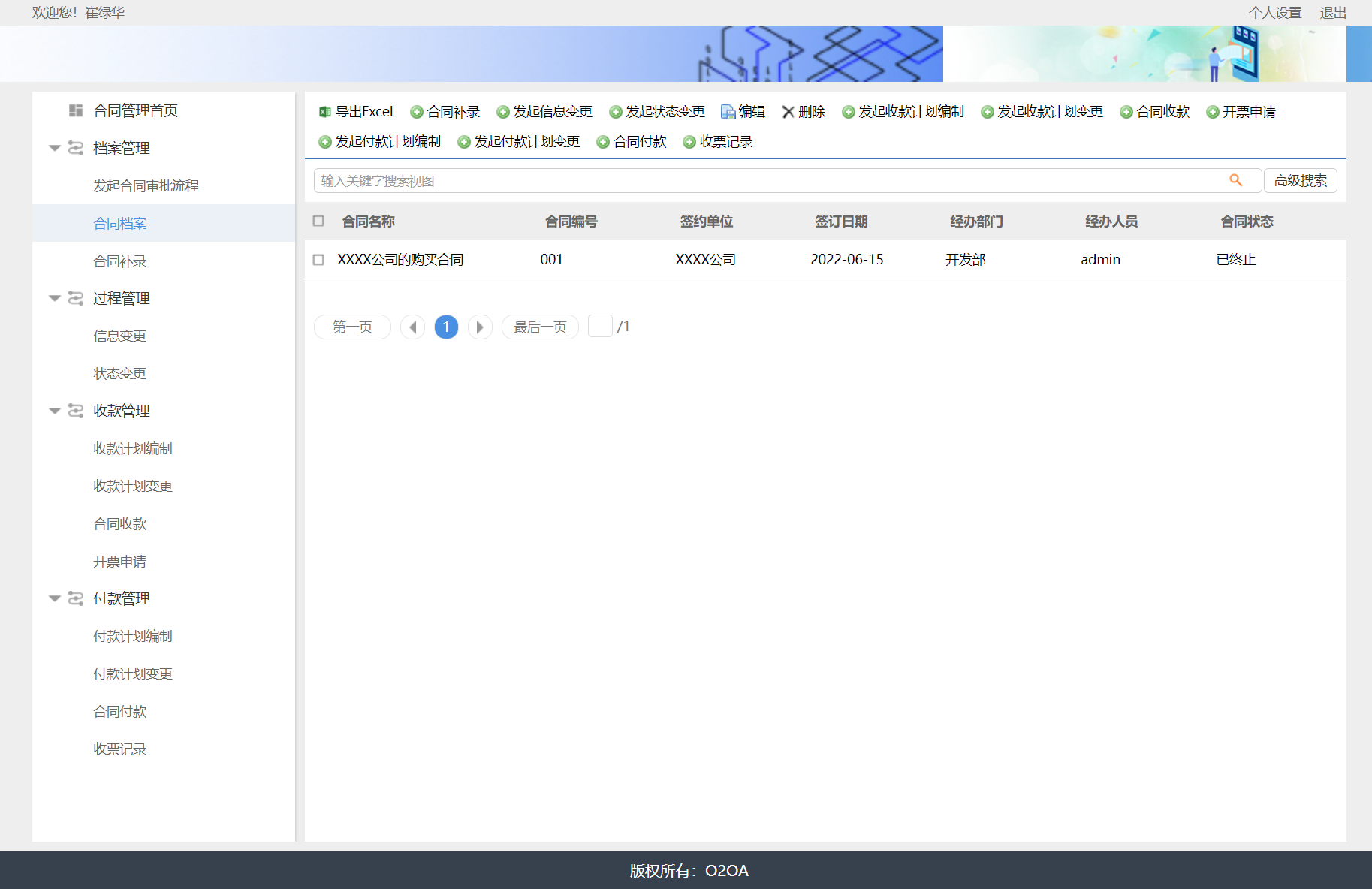Go to the next page arrow

coord(480,327)
